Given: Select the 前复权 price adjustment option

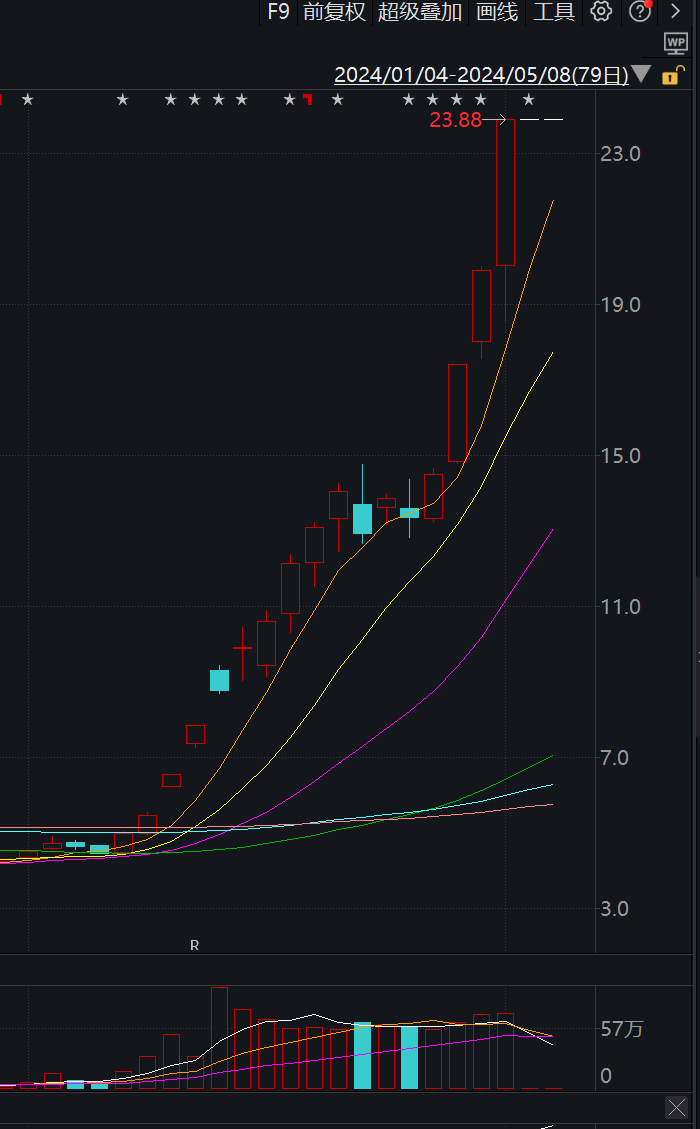Looking at the screenshot, I should coord(334,12).
